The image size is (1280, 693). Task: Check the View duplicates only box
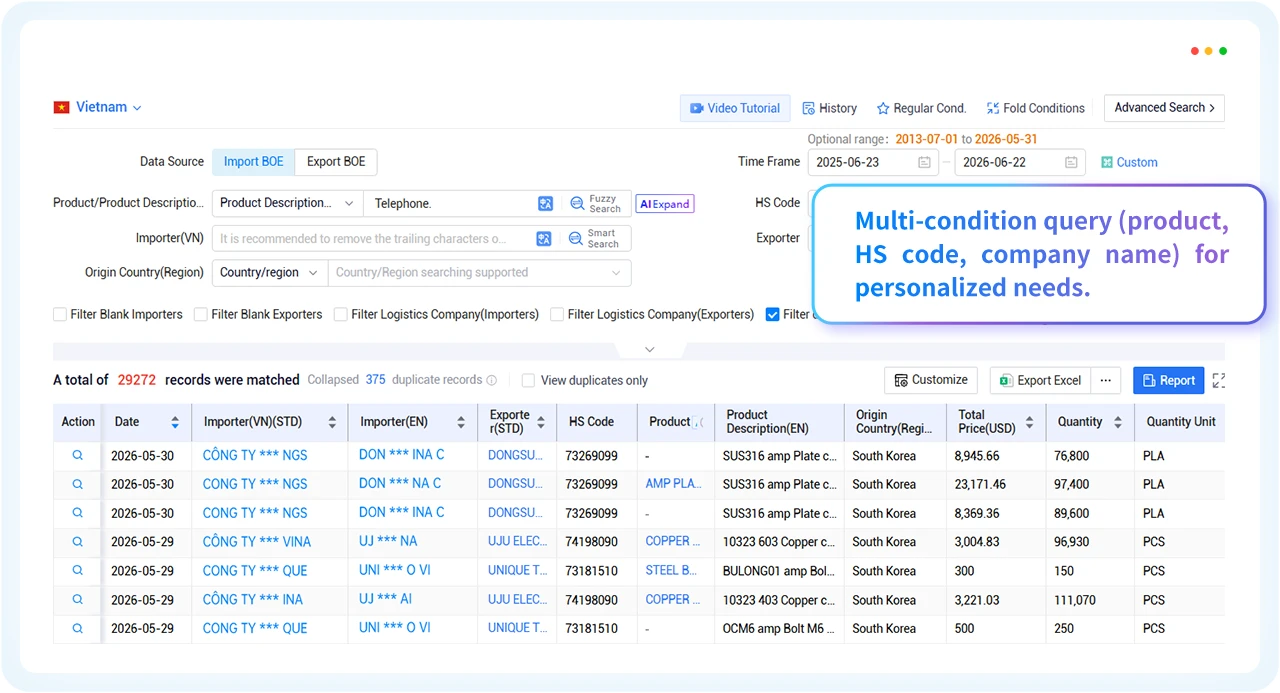pyautogui.click(x=529, y=380)
